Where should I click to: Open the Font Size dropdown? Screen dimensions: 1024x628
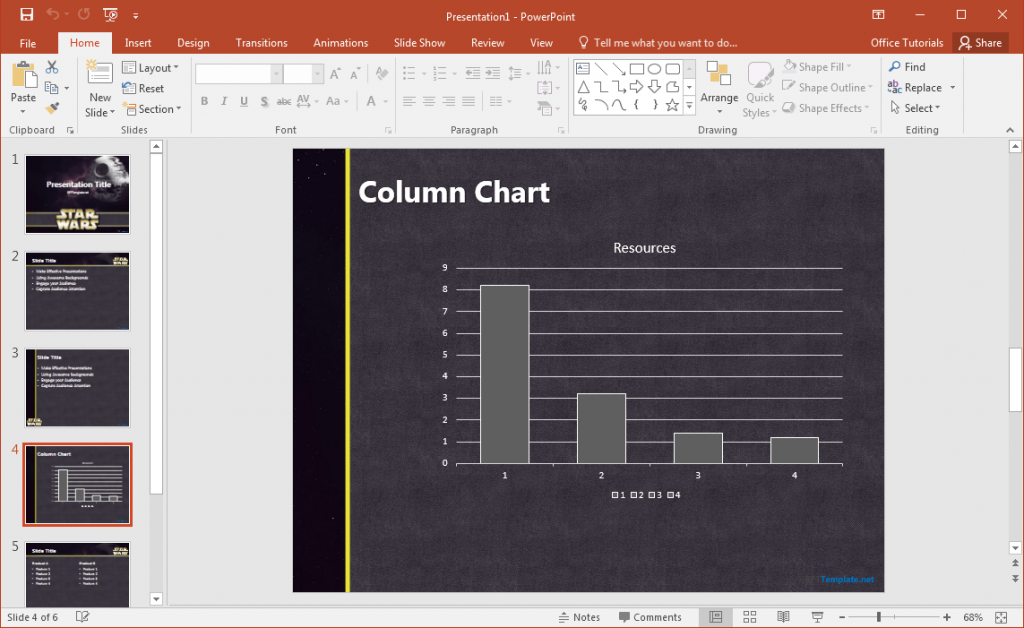pos(318,73)
